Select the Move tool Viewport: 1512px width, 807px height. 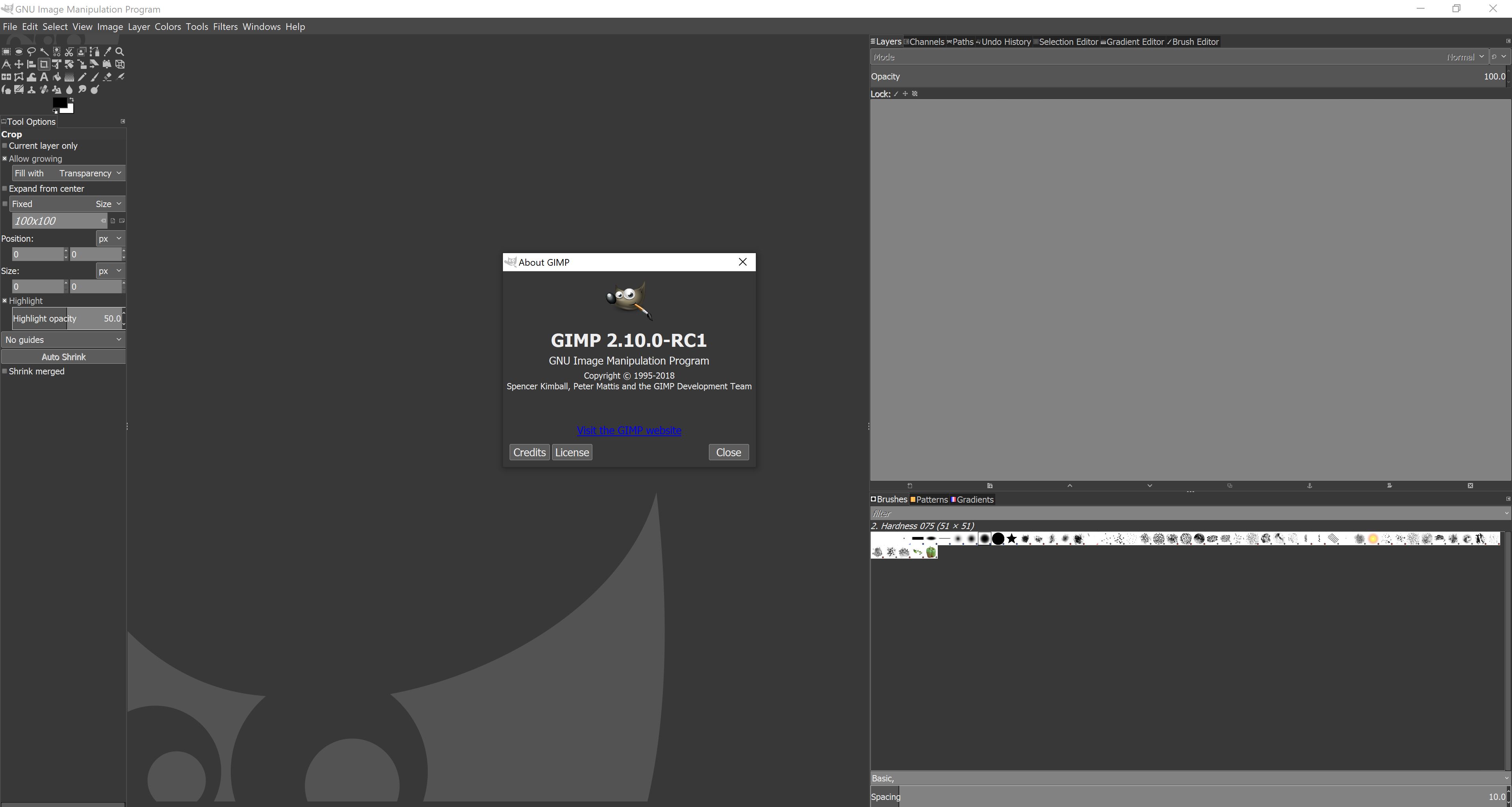tap(19, 65)
